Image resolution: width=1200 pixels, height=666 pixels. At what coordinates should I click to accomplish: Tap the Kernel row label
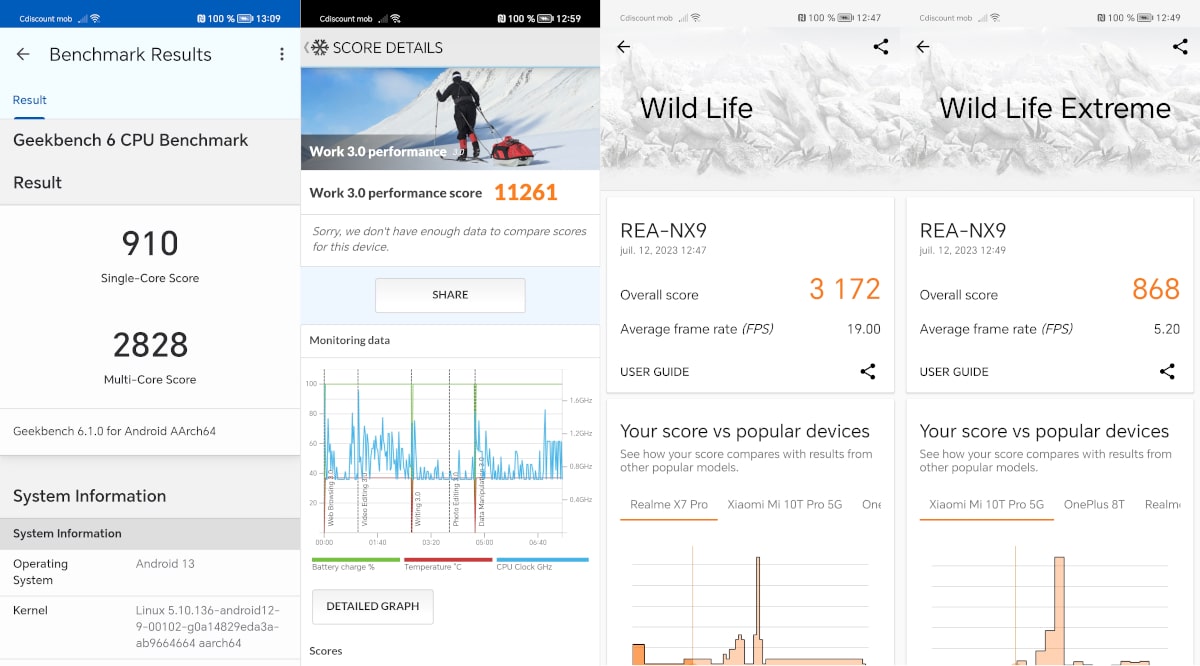pos(30,610)
